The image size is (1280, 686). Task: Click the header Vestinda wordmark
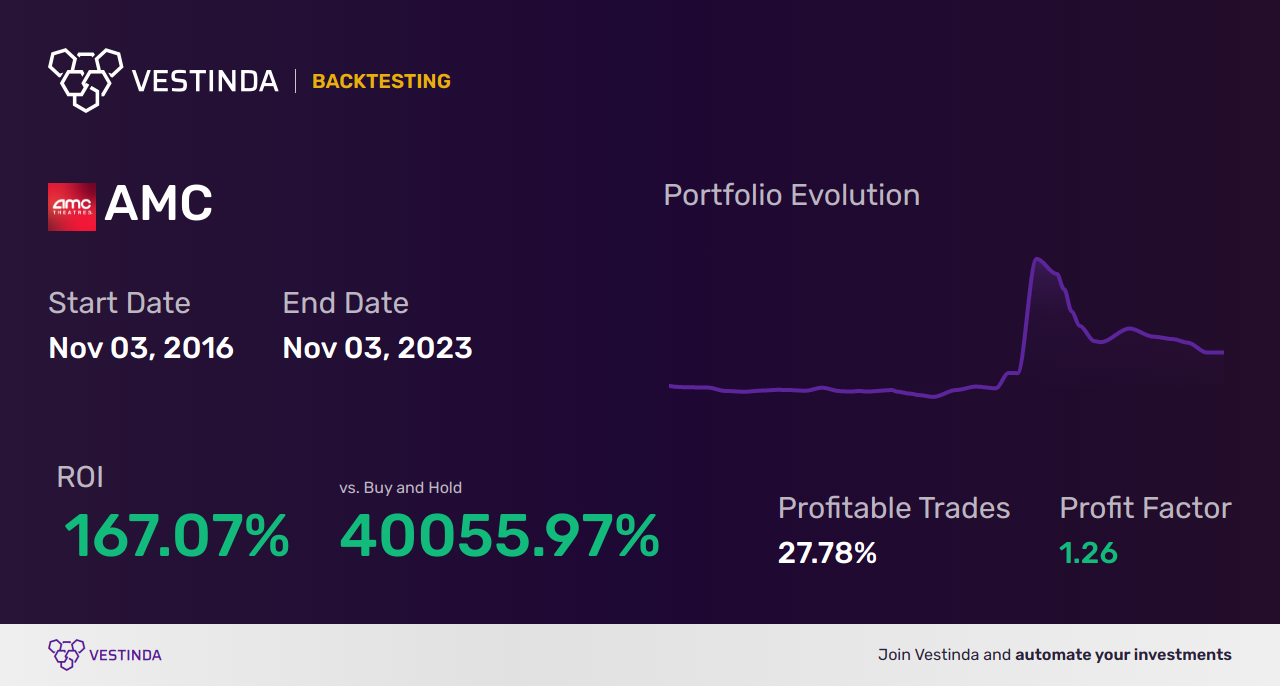pyautogui.click(x=205, y=80)
